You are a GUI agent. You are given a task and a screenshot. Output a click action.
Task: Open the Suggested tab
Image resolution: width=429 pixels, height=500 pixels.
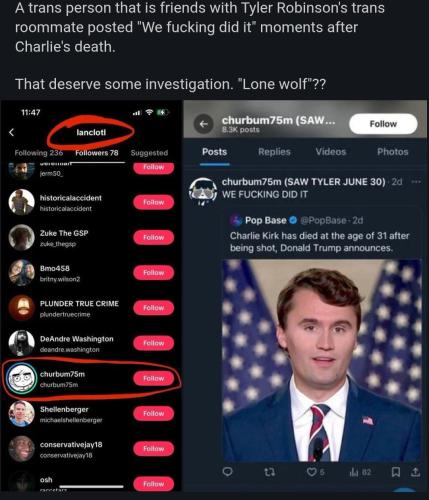tap(149, 153)
